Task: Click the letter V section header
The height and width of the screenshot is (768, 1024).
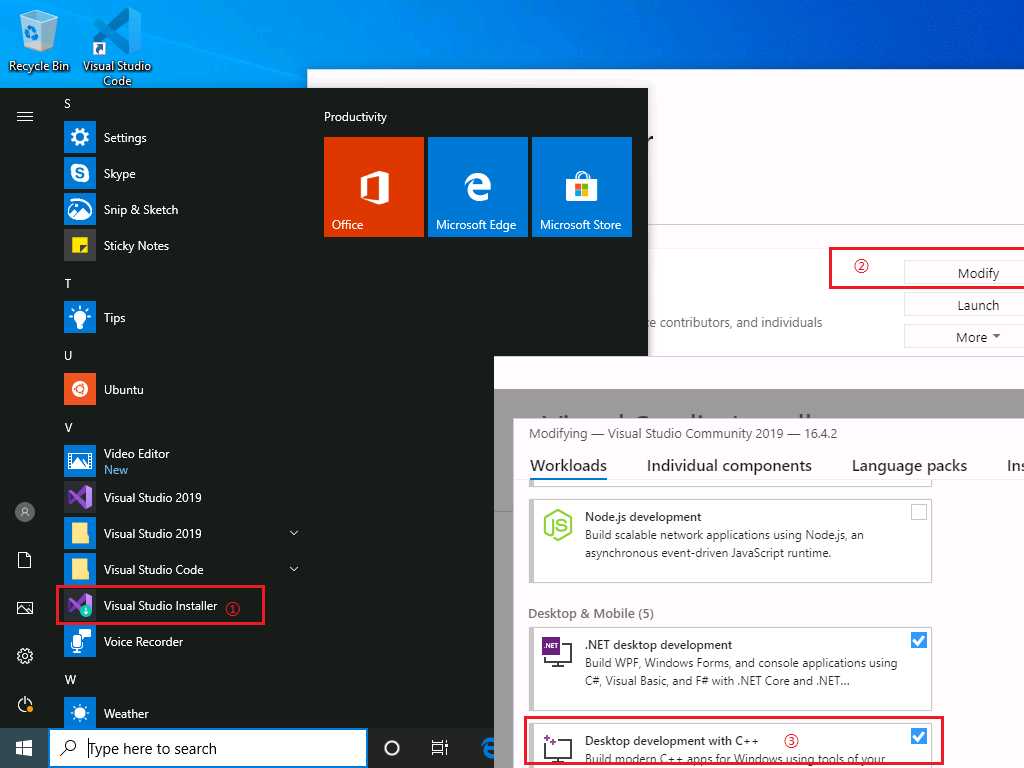Action: pos(68,428)
